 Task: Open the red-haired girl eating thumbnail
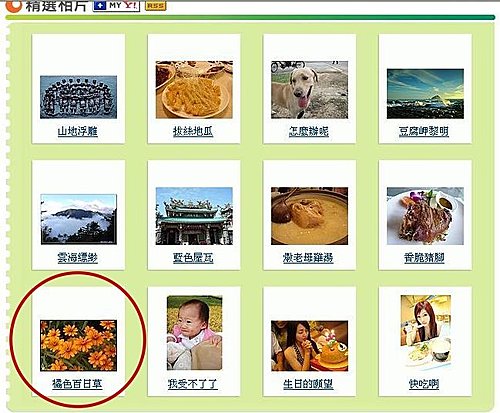[x=426, y=333]
